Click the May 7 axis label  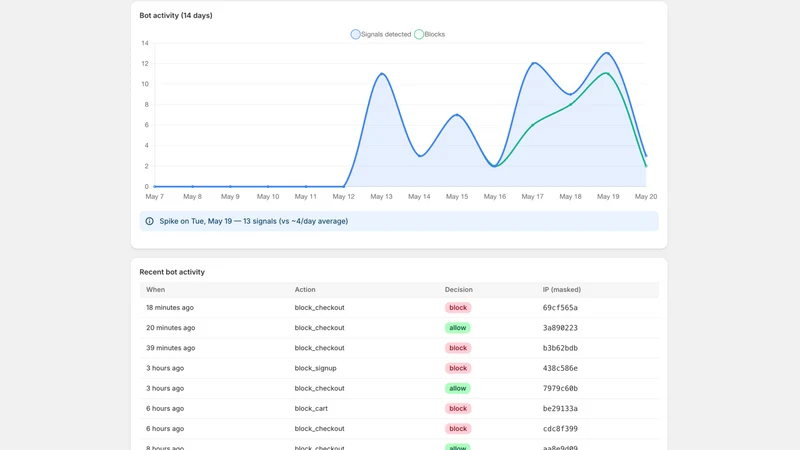pos(155,196)
